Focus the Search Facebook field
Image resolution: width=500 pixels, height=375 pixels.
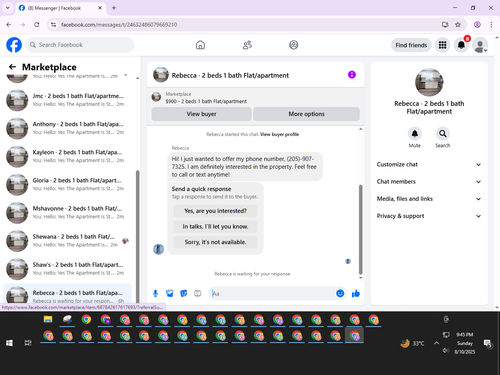coord(80,45)
